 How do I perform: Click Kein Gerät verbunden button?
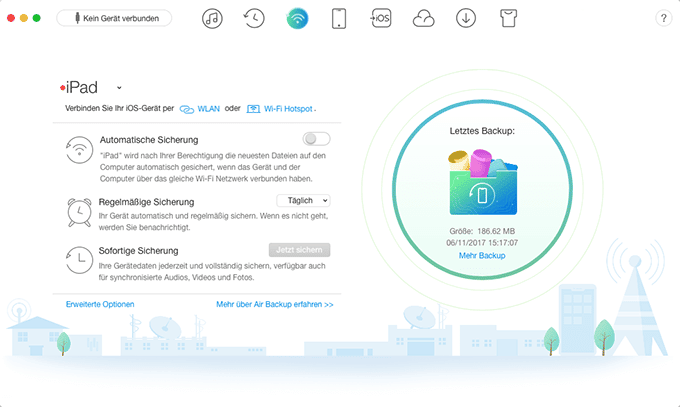click(x=114, y=18)
